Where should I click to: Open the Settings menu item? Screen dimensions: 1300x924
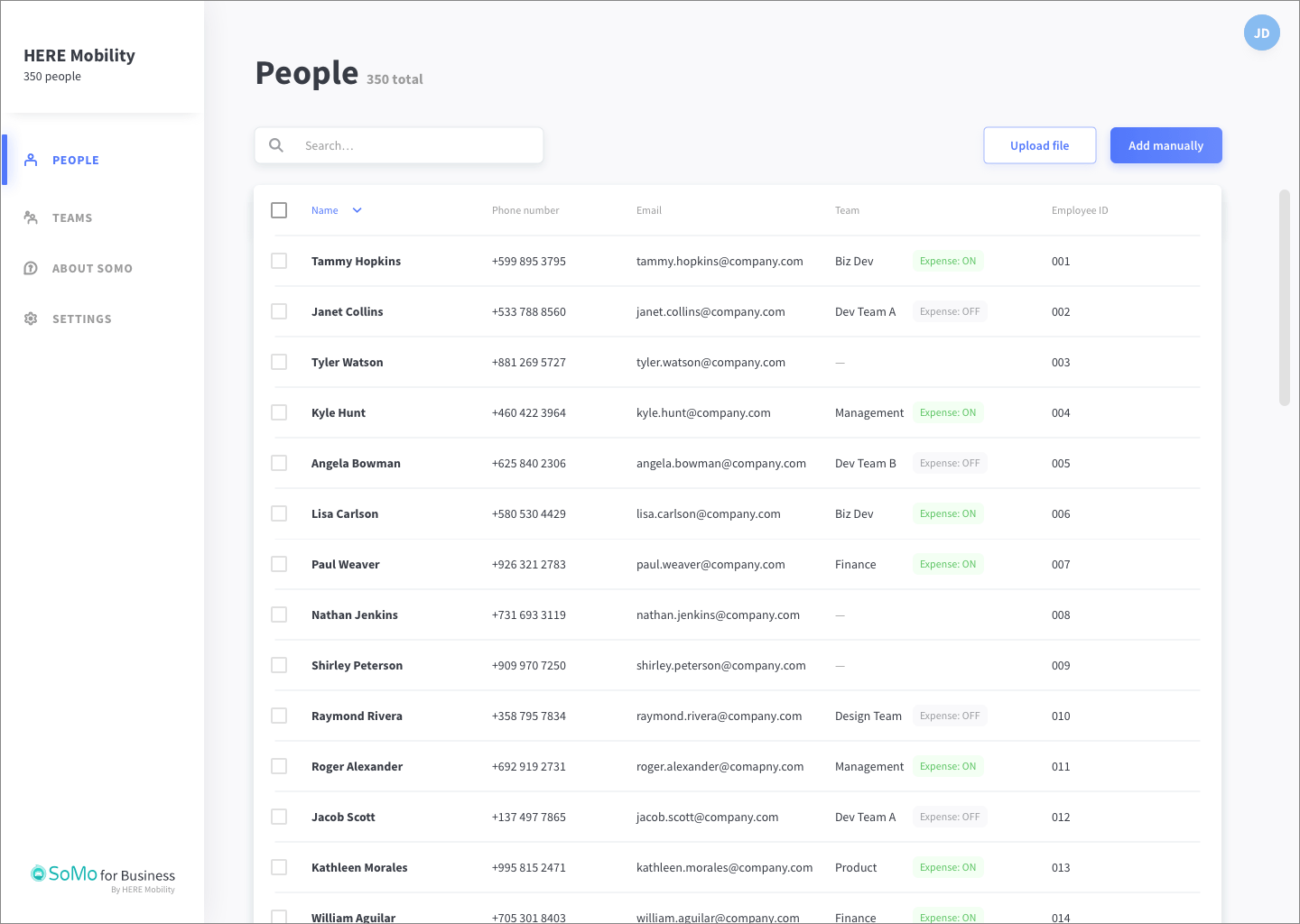point(81,319)
